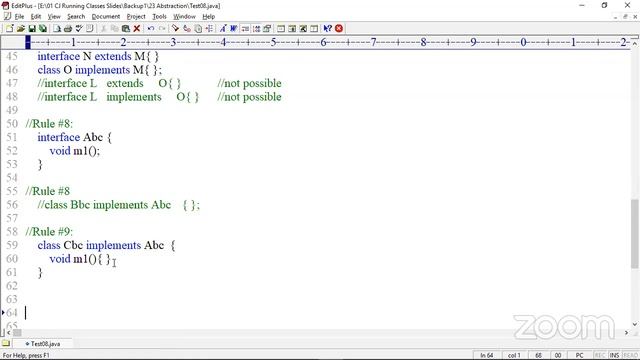Click the red X Delete icon
Image resolution: width=640 pixels, height=360 pixels.
[137, 28]
